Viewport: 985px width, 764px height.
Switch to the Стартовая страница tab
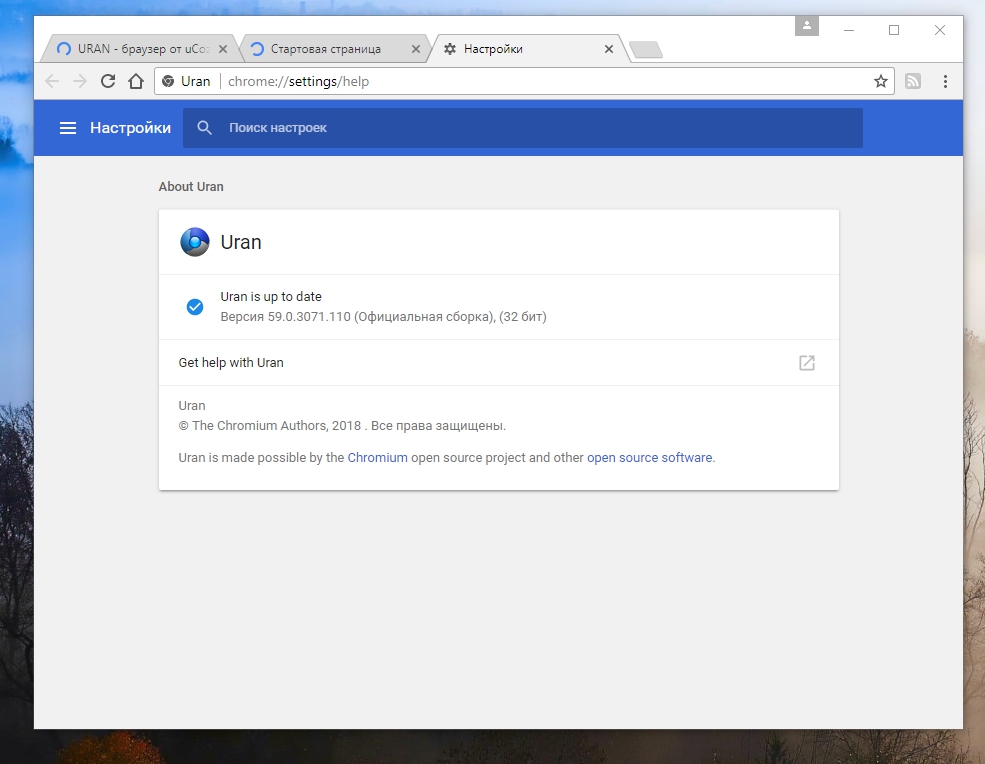[325, 49]
